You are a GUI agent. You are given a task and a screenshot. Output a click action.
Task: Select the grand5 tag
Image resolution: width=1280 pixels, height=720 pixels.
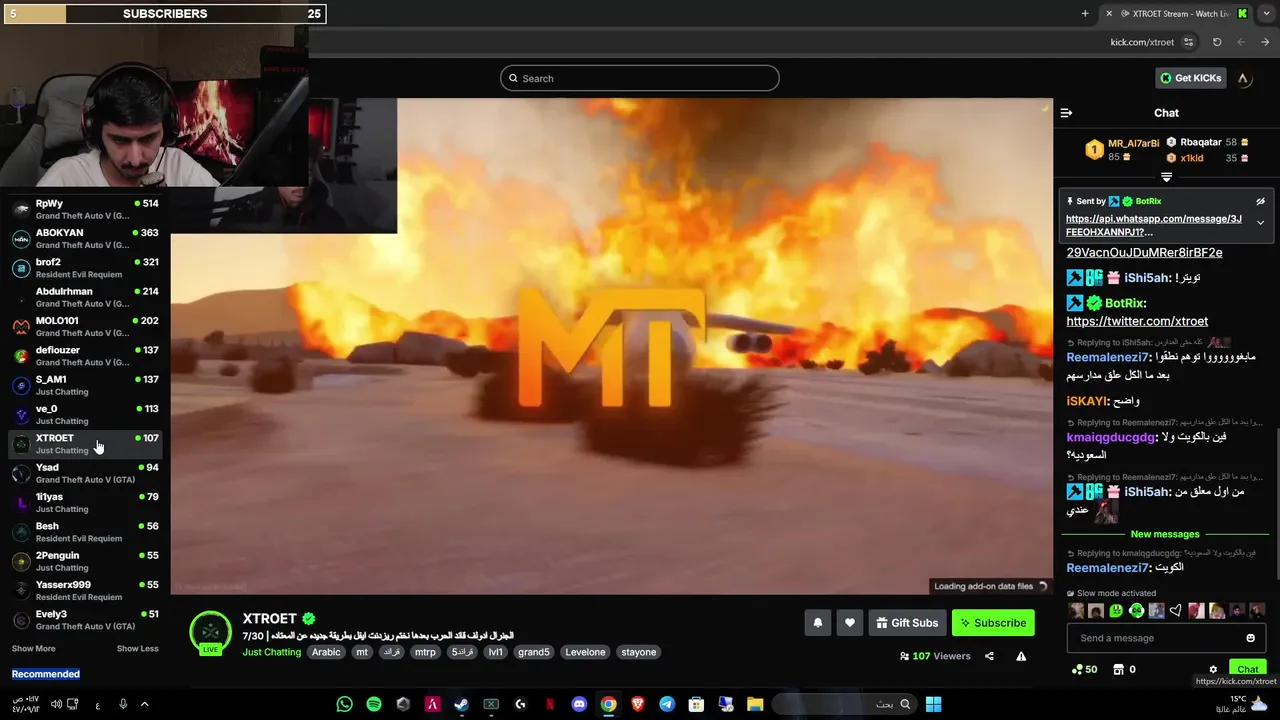[533, 652]
